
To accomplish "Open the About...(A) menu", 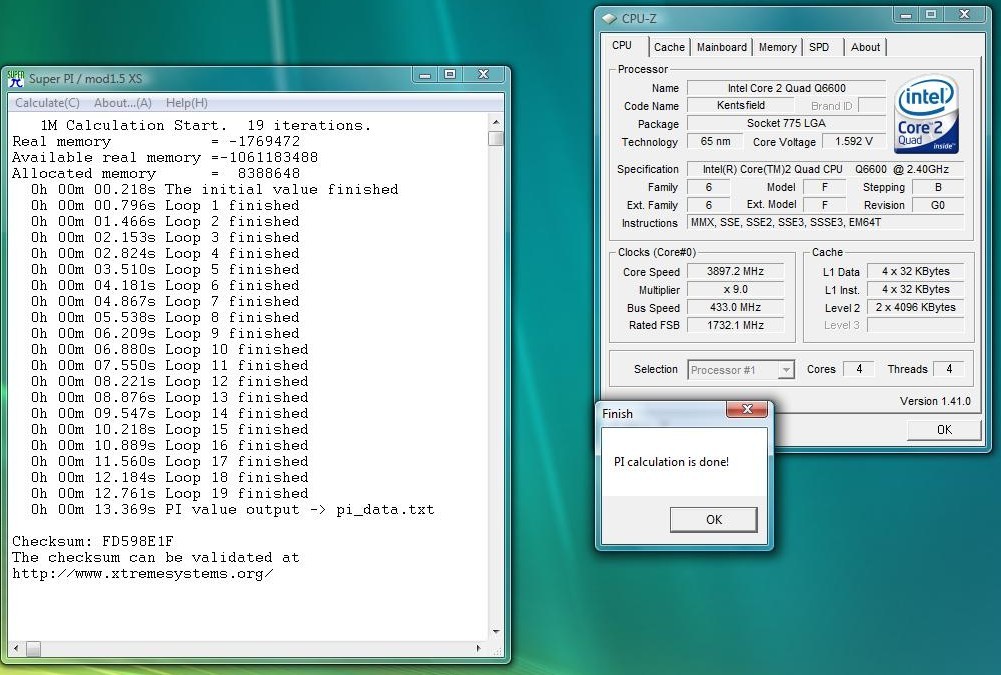I will [123, 103].
